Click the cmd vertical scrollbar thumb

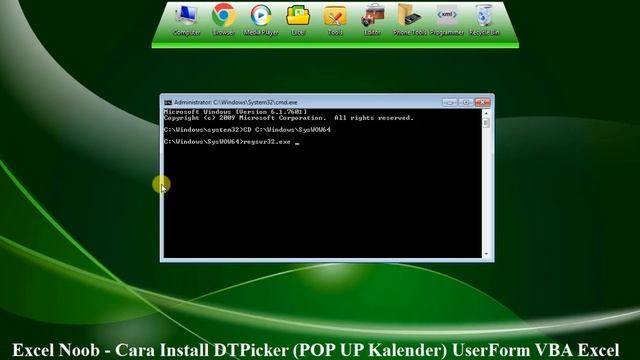tap(486, 122)
